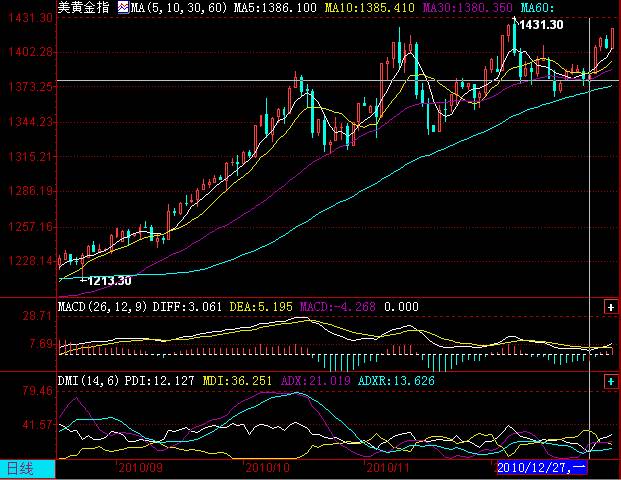
Task: Select the MA60: label
Action: click(x=537, y=8)
